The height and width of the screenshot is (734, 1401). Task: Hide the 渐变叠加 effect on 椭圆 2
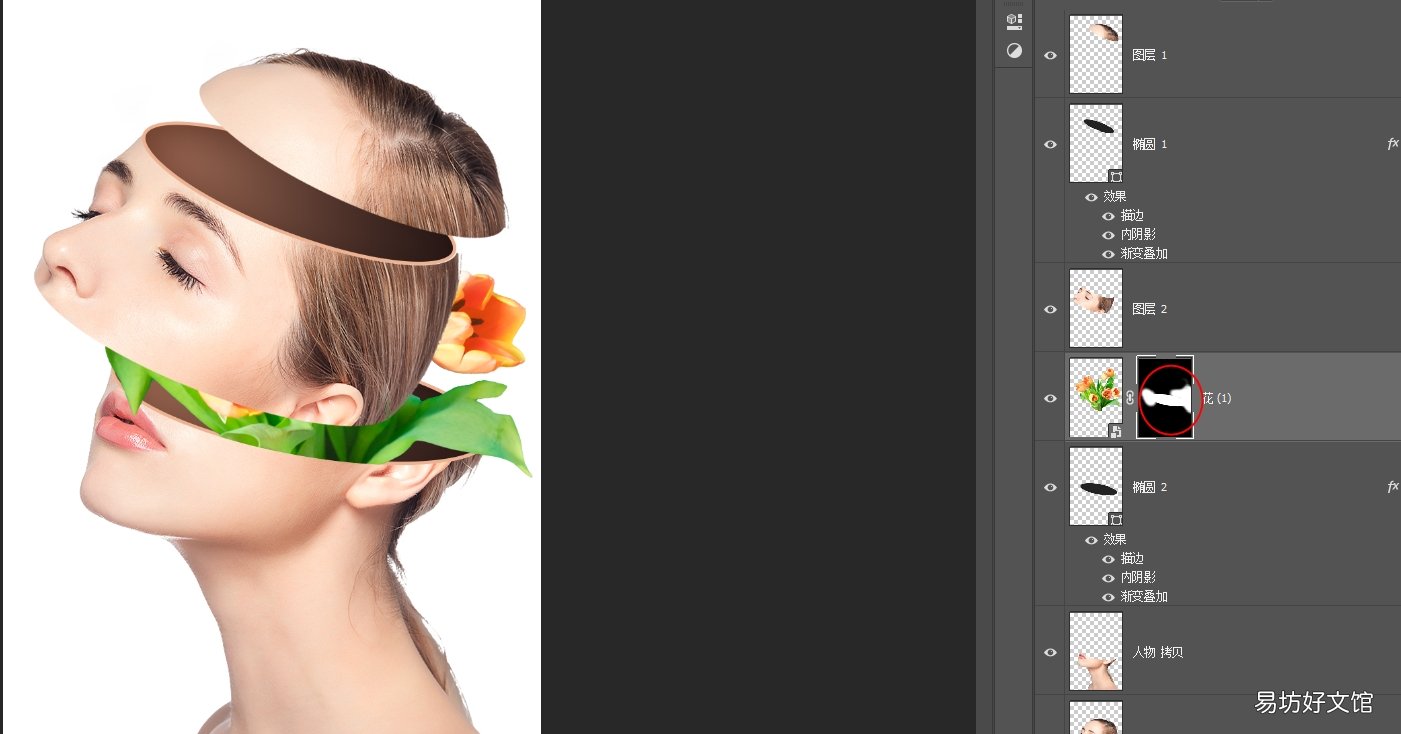[1108, 597]
